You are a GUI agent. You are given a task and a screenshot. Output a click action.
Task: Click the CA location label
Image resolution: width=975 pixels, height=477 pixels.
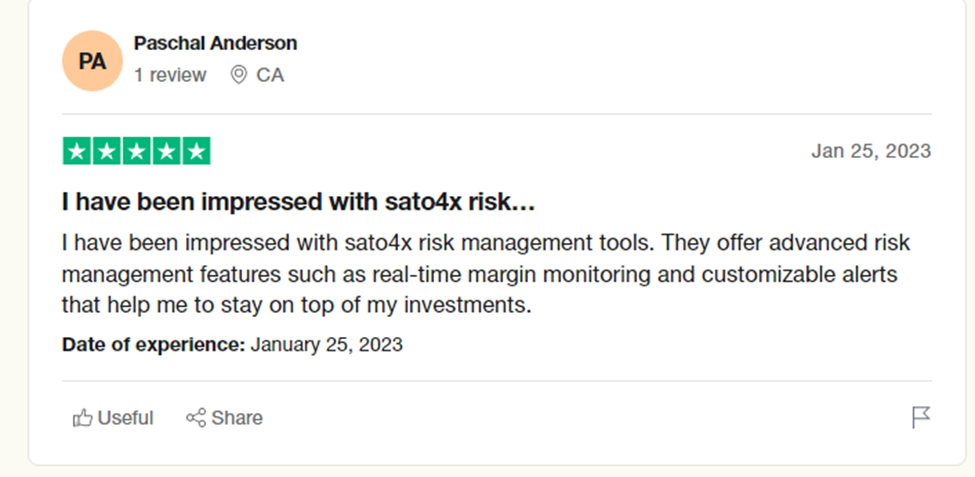[x=270, y=75]
